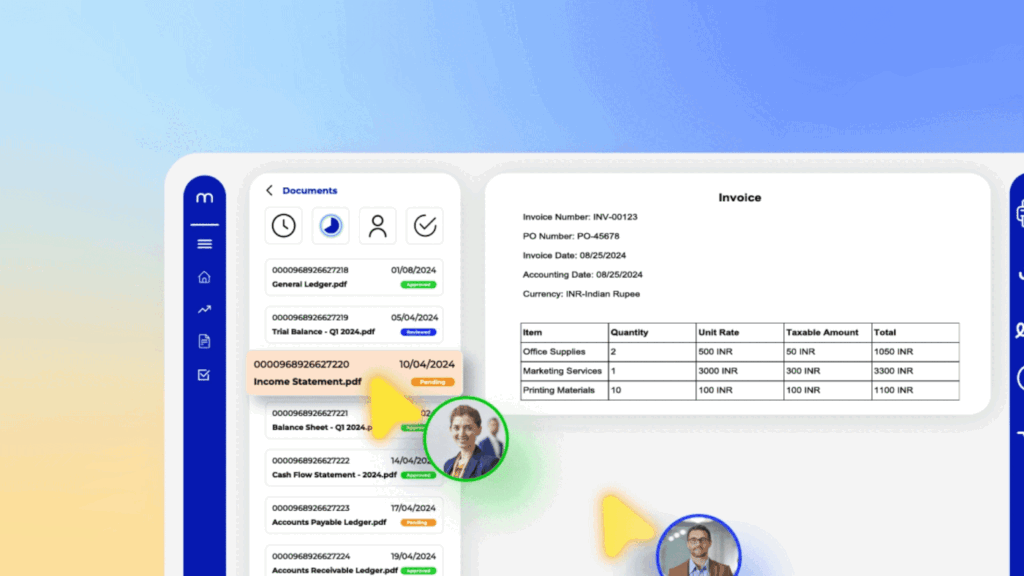This screenshot has height=576, width=1024.
Task: Select the pie chart filter icon
Action: pos(330,226)
